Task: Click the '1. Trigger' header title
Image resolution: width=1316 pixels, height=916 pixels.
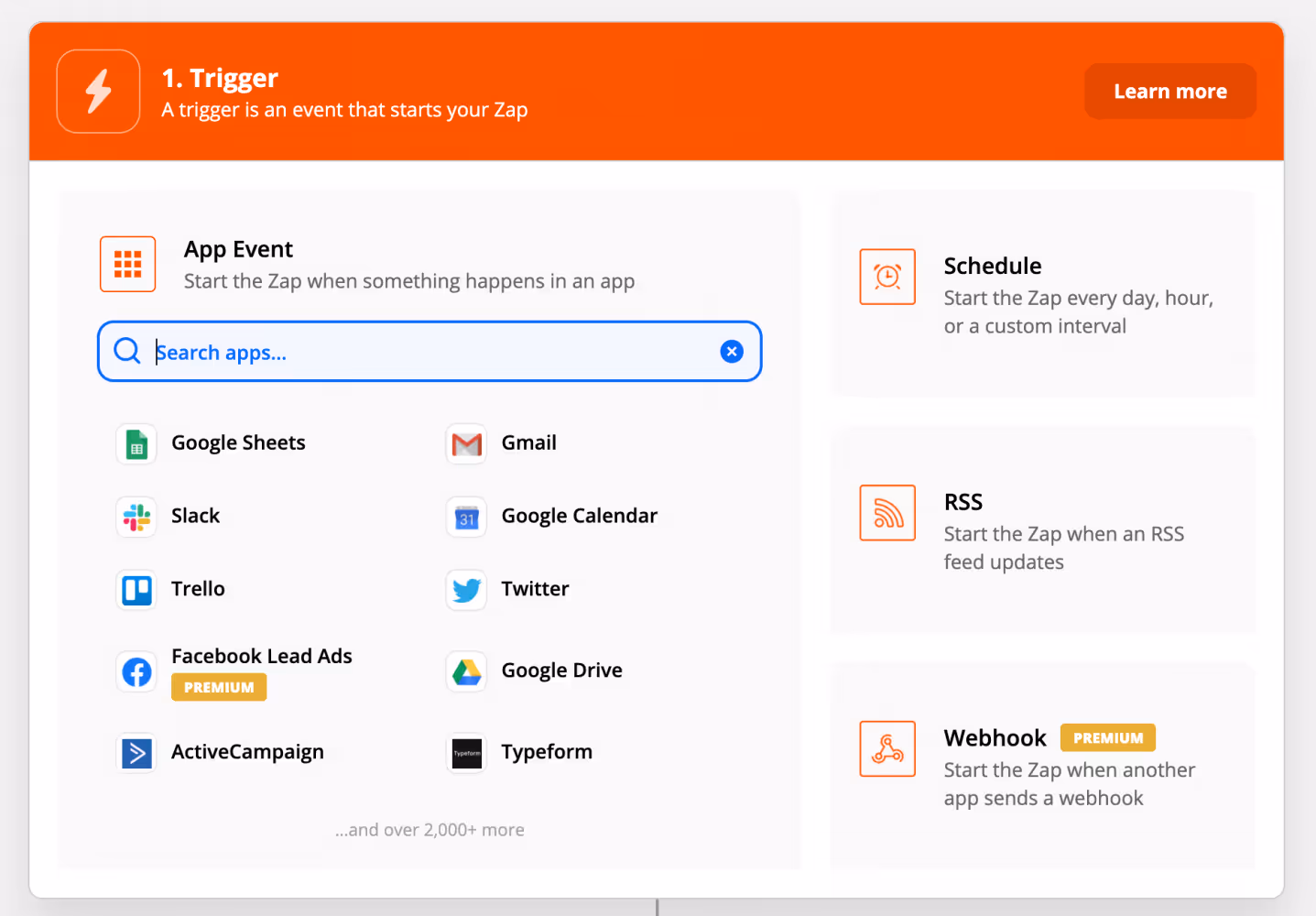Action: [220, 79]
